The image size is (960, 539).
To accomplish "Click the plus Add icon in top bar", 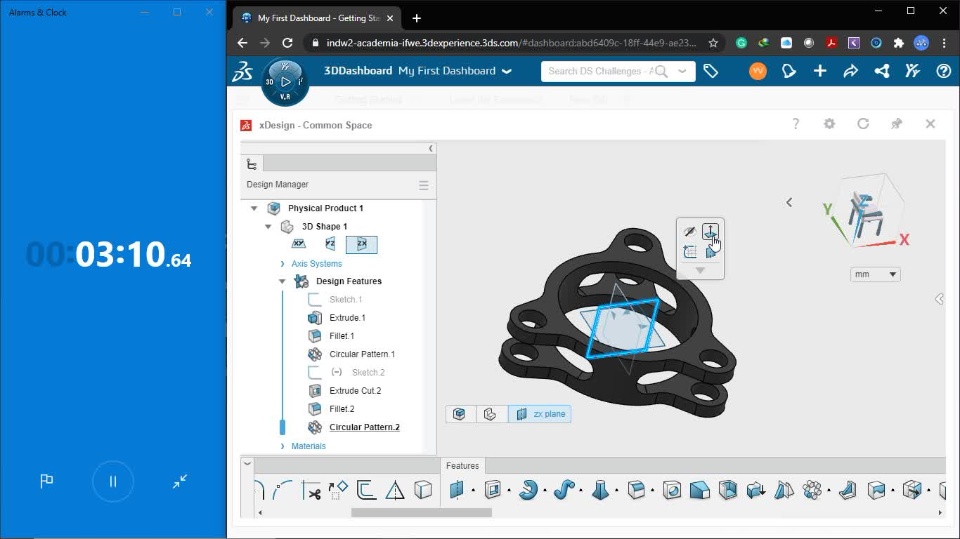I will pos(820,71).
